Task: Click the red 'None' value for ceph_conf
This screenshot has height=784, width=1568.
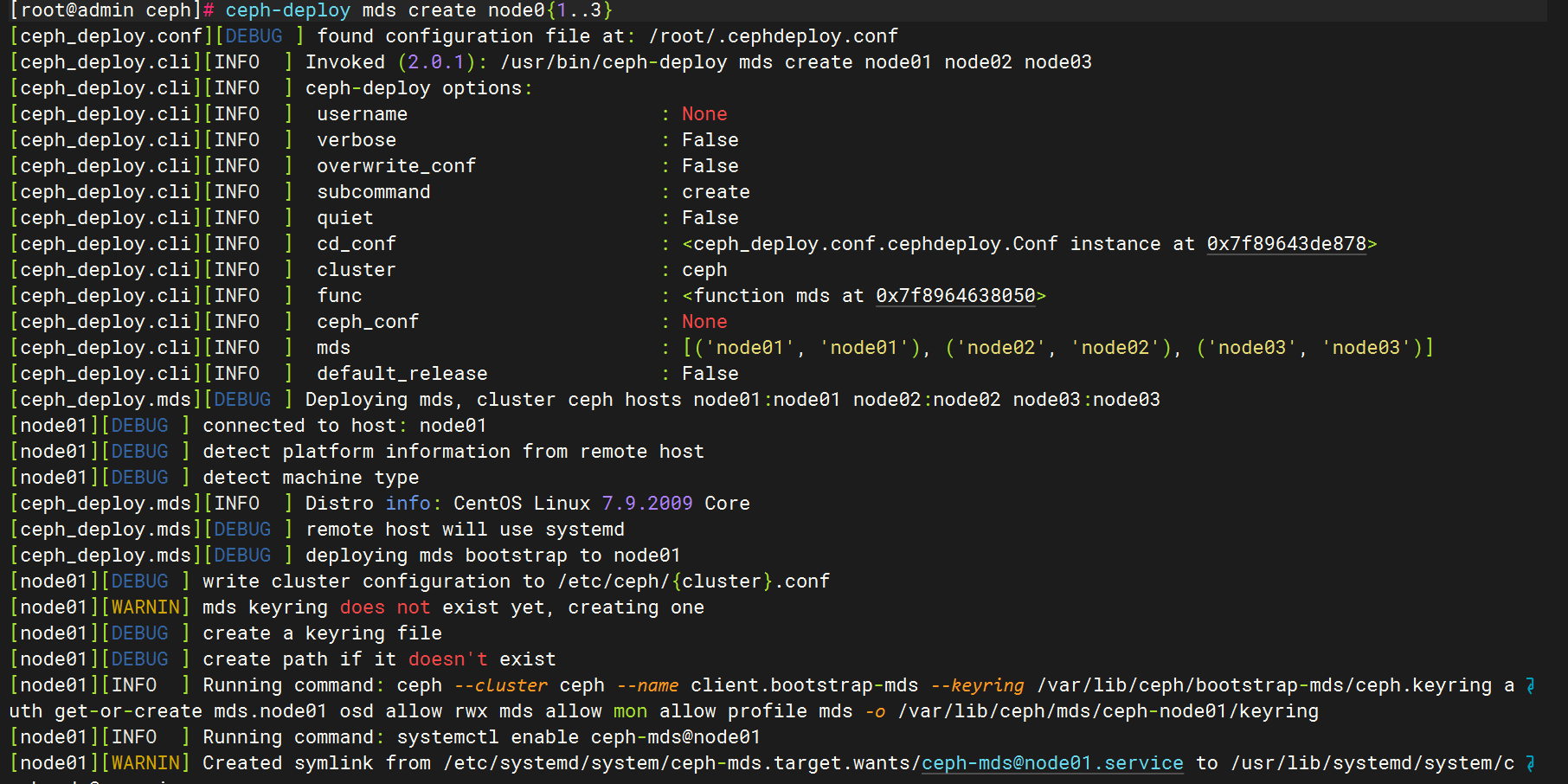Action: point(704,322)
